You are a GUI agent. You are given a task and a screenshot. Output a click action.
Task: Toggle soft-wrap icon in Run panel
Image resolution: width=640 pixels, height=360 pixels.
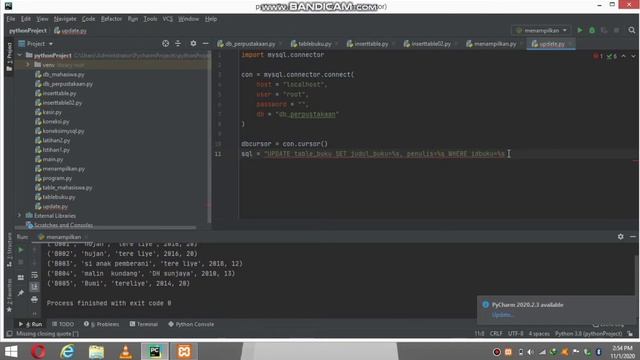pos(34,275)
